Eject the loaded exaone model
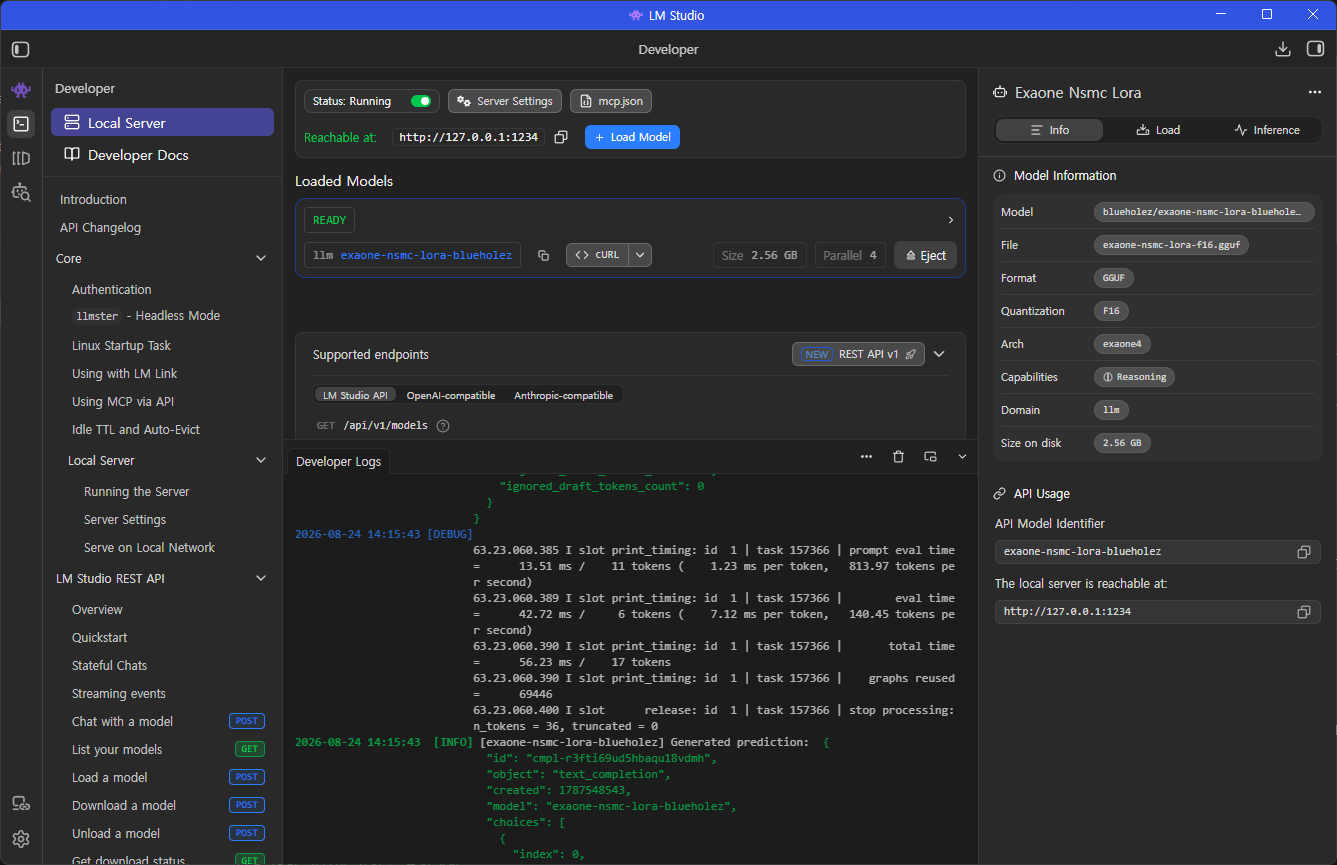Image resolution: width=1337 pixels, height=865 pixels. [x=925, y=255]
